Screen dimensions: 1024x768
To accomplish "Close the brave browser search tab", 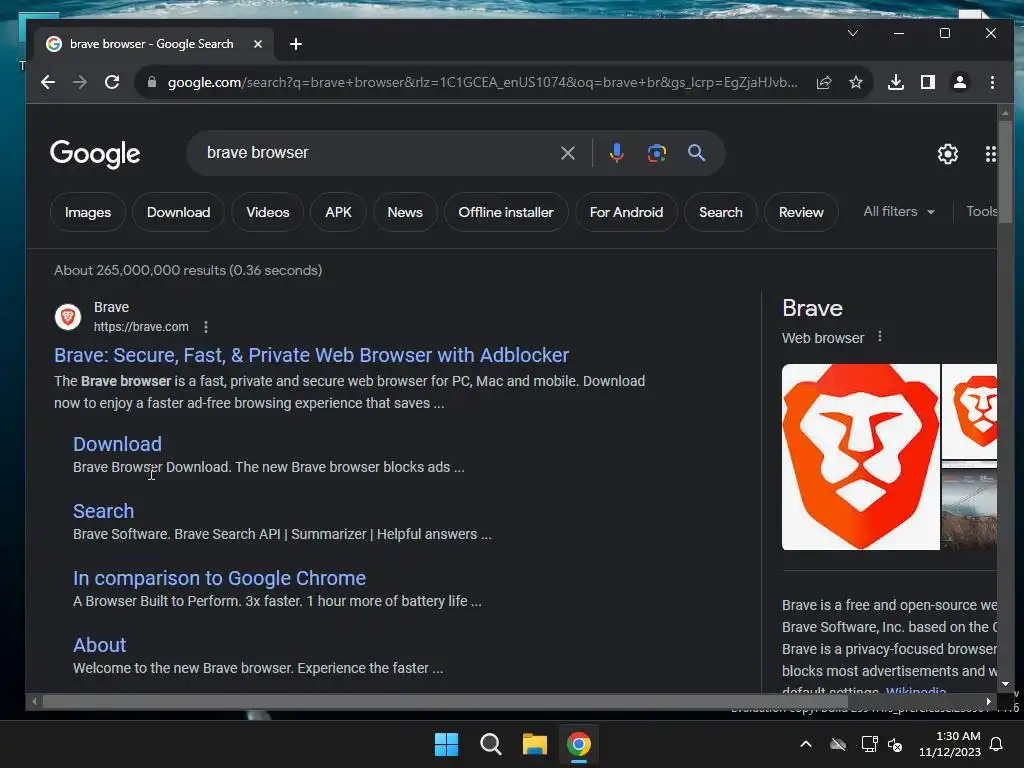I will point(258,44).
